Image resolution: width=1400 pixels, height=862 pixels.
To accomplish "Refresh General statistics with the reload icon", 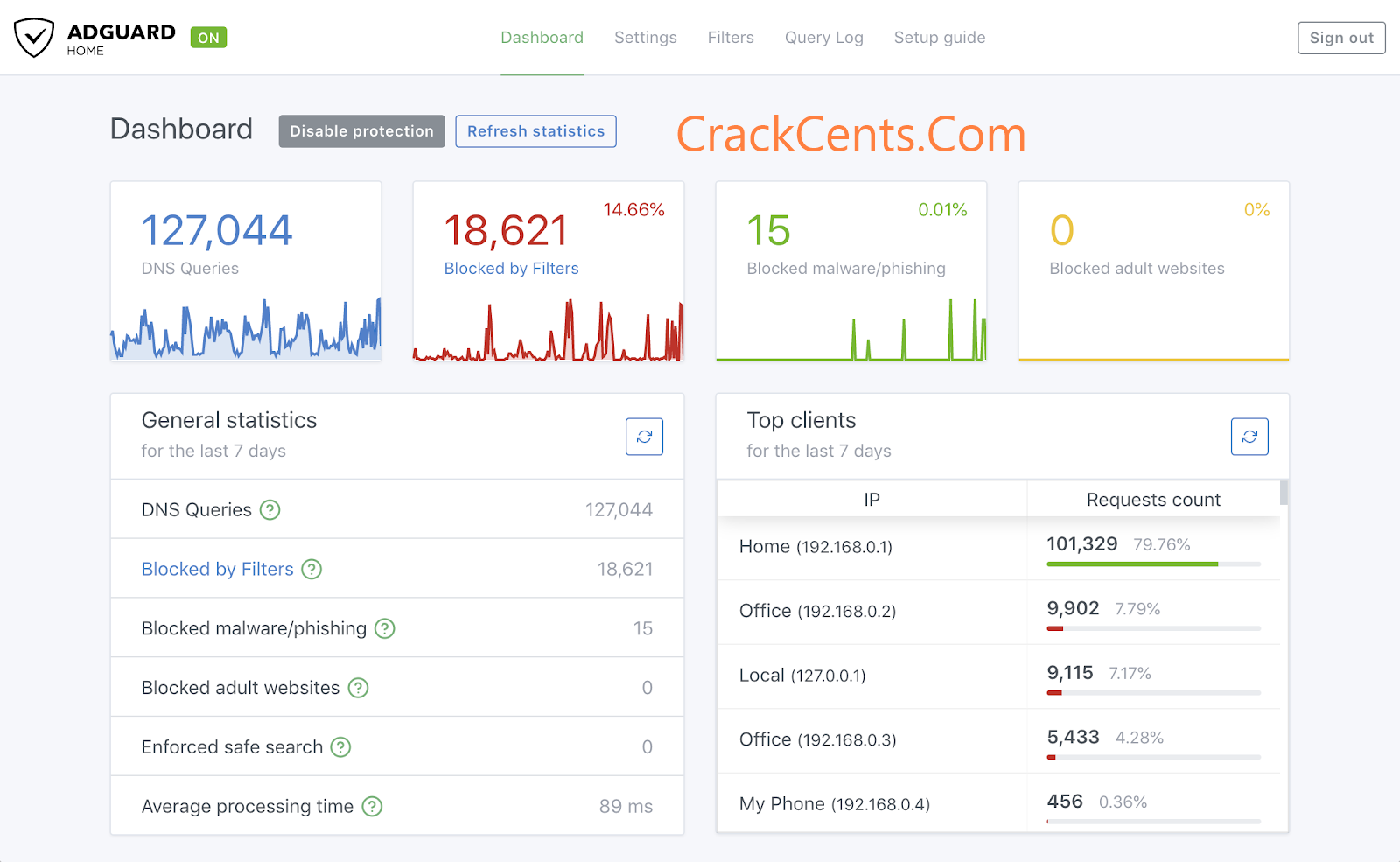I will (644, 437).
